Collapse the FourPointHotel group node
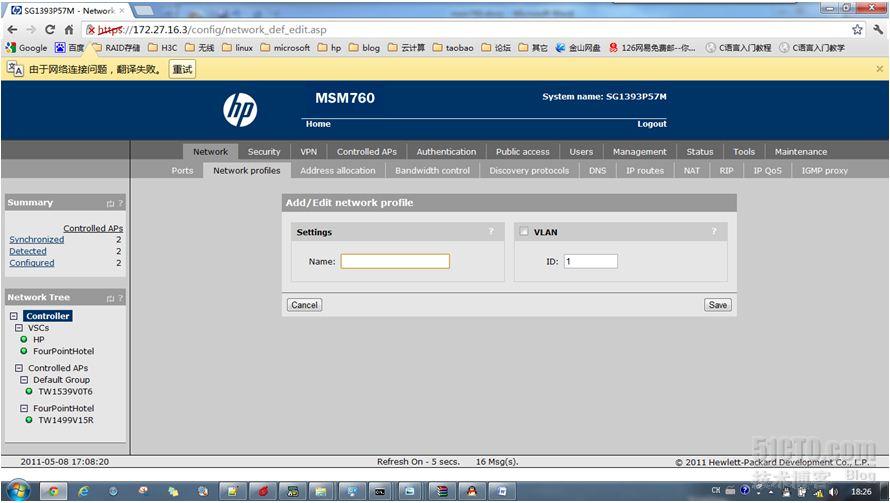The image size is (890, 503). 24,408
